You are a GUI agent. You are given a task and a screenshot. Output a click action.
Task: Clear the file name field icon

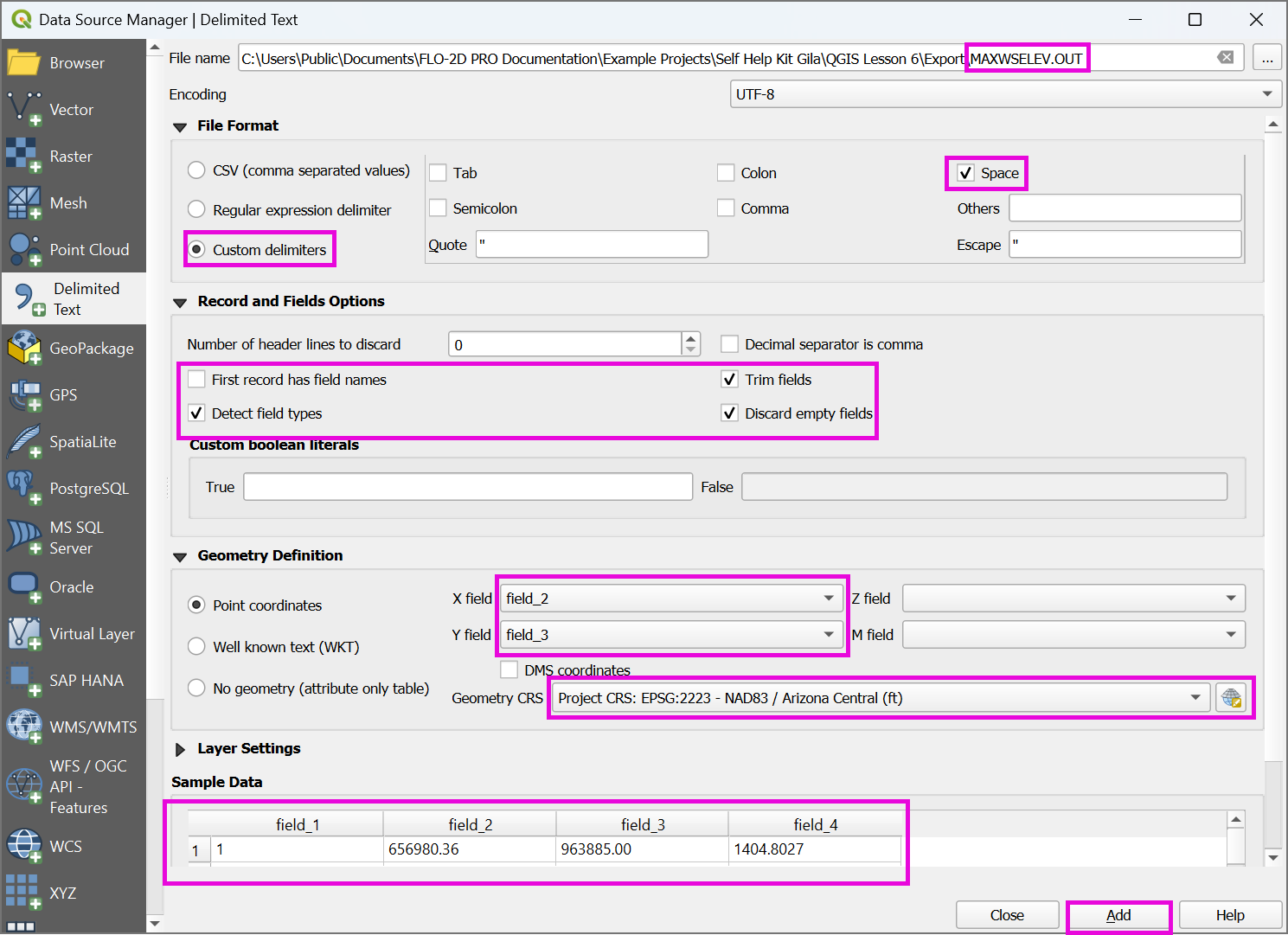click(1225, 58)
